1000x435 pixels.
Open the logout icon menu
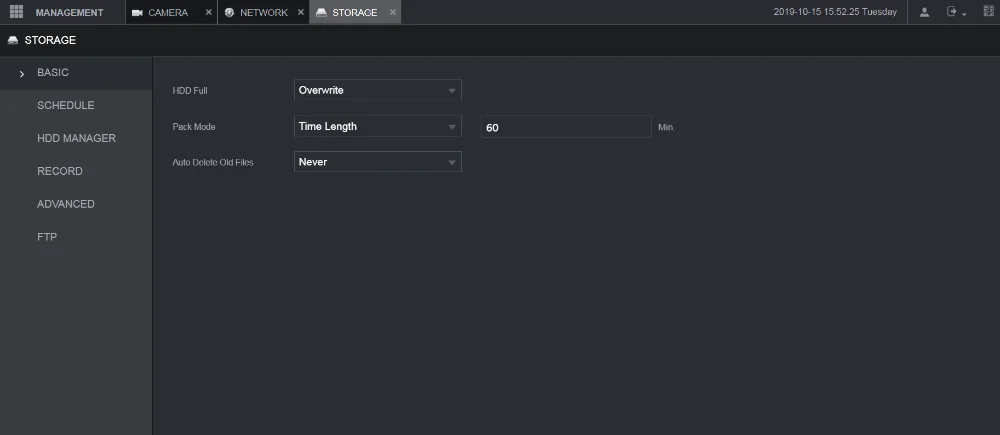957,12
